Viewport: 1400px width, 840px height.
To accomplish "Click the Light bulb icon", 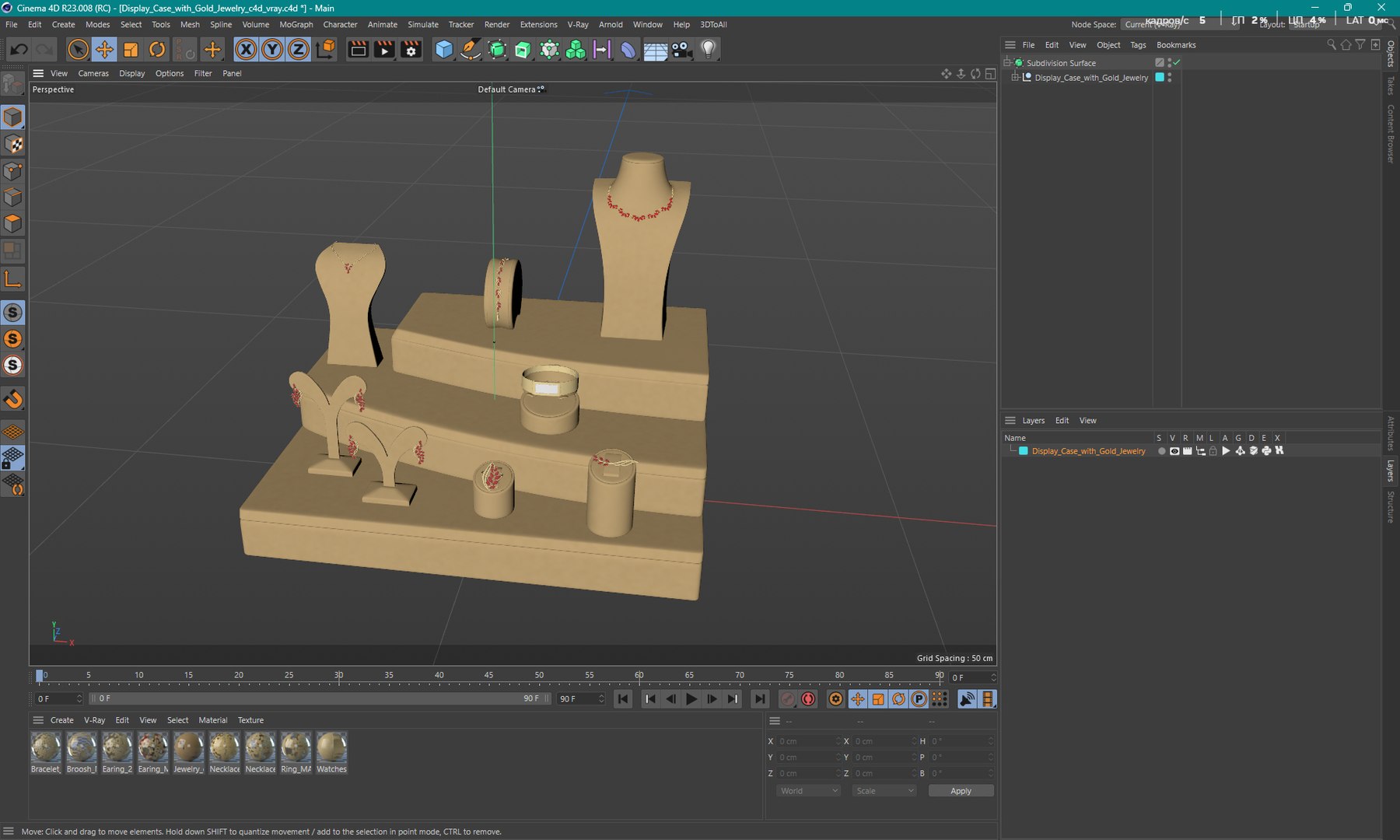I will pyautogui.click(x=708, y=50).
